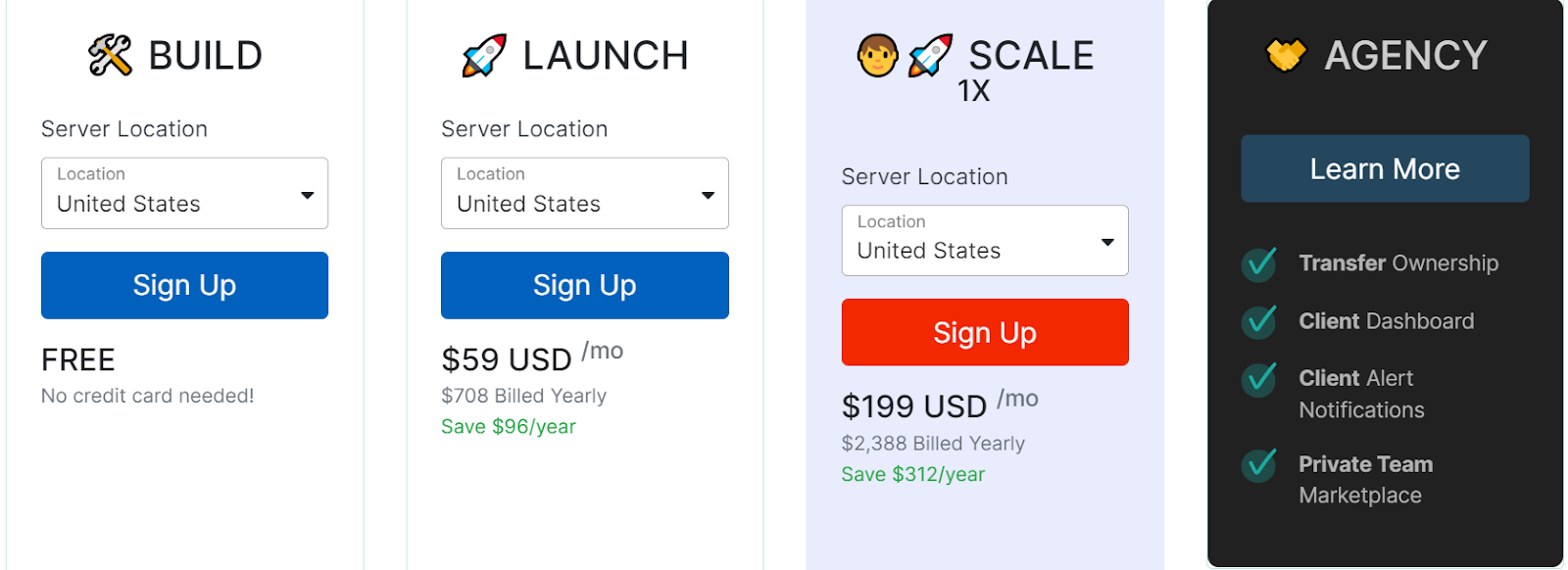Click the red Sign Up button for SCALE
Screen dimensions: 1568x570
point(984,332)
